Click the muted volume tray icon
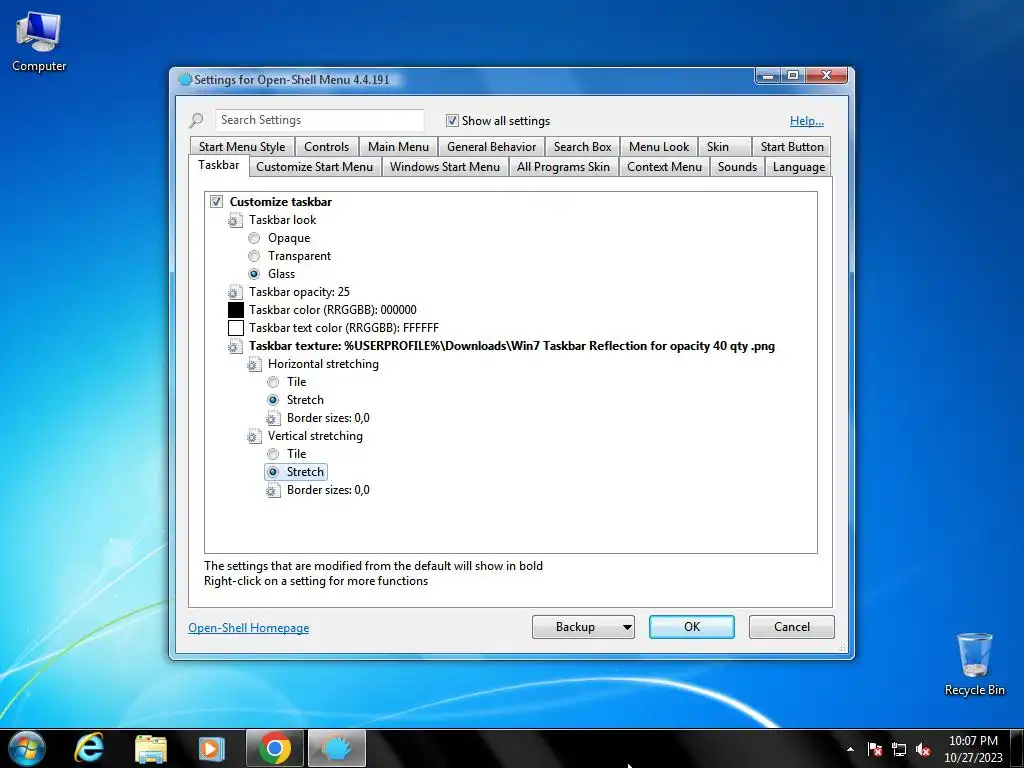The image size is (1024, 768). [x=923, y=750]
